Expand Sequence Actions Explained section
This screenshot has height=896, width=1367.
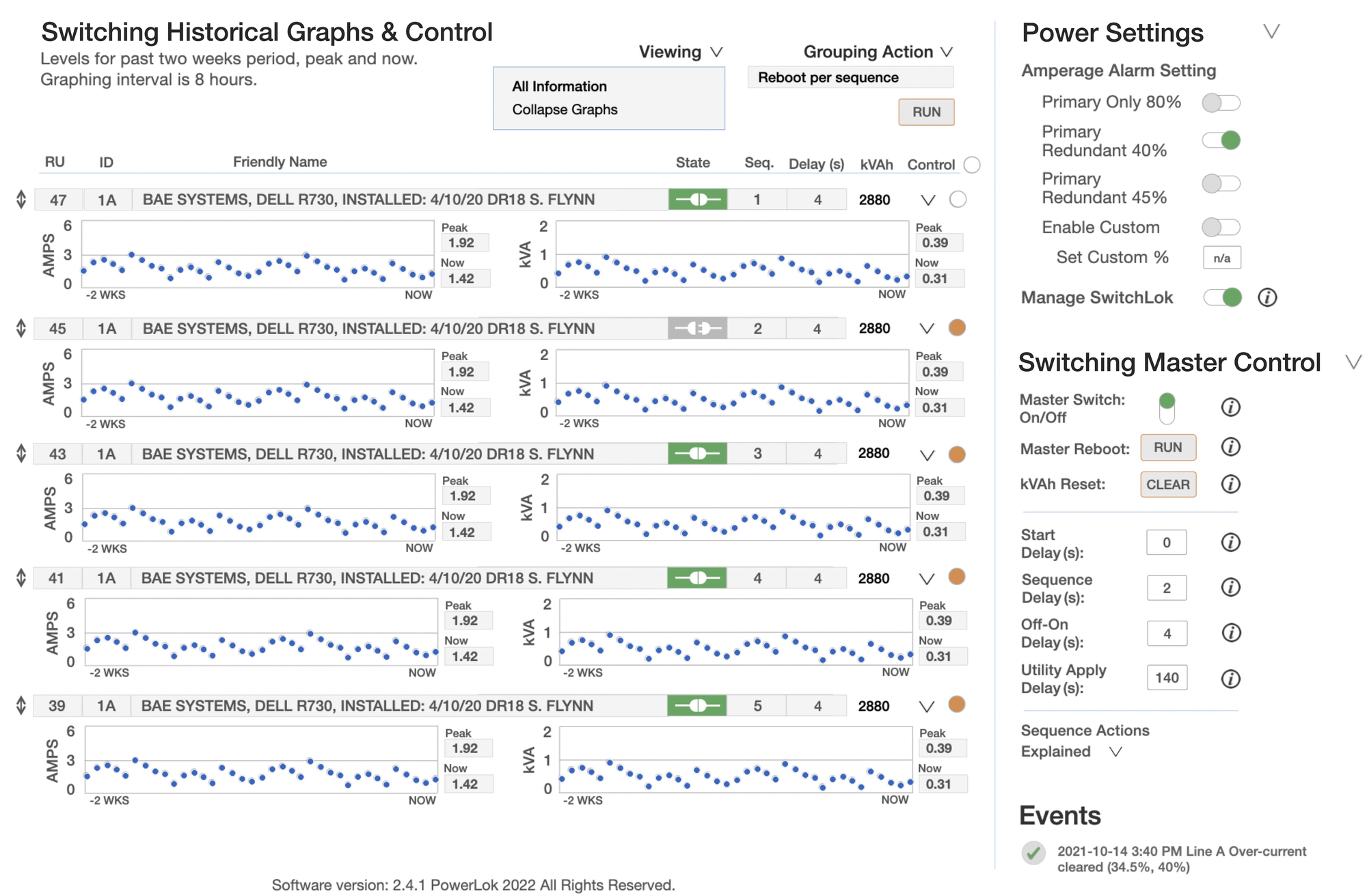click(1115, 752)
